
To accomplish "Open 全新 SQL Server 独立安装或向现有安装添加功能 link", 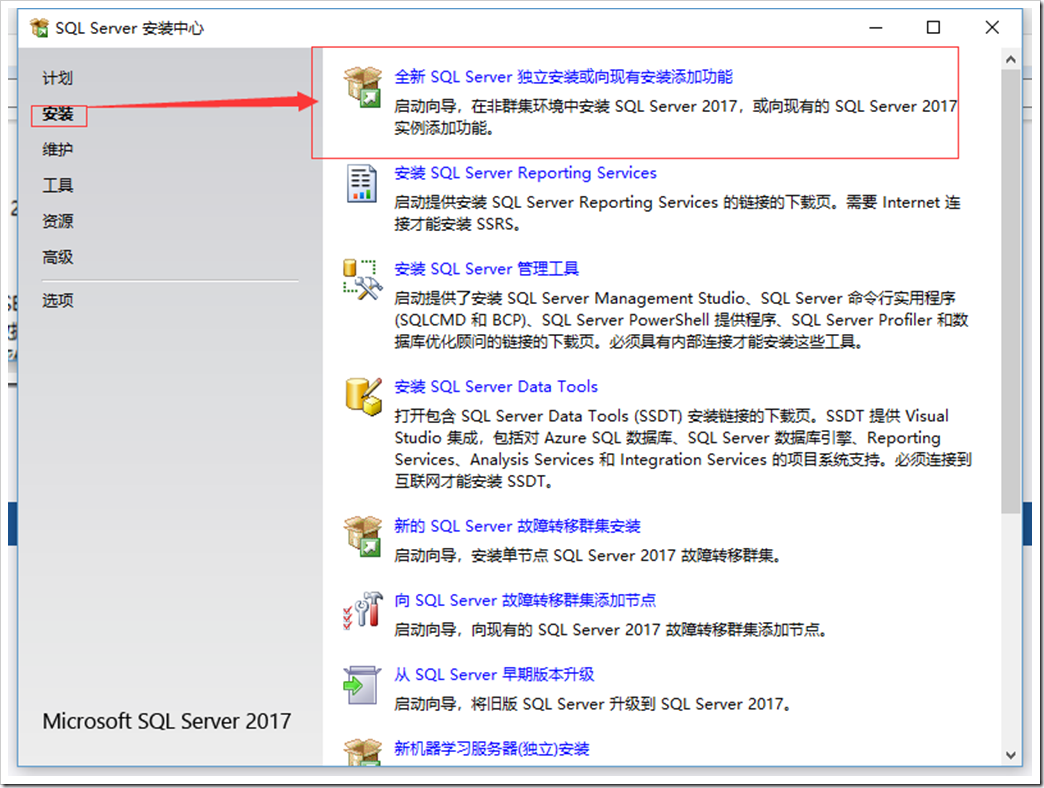I will tap(563, 77).
